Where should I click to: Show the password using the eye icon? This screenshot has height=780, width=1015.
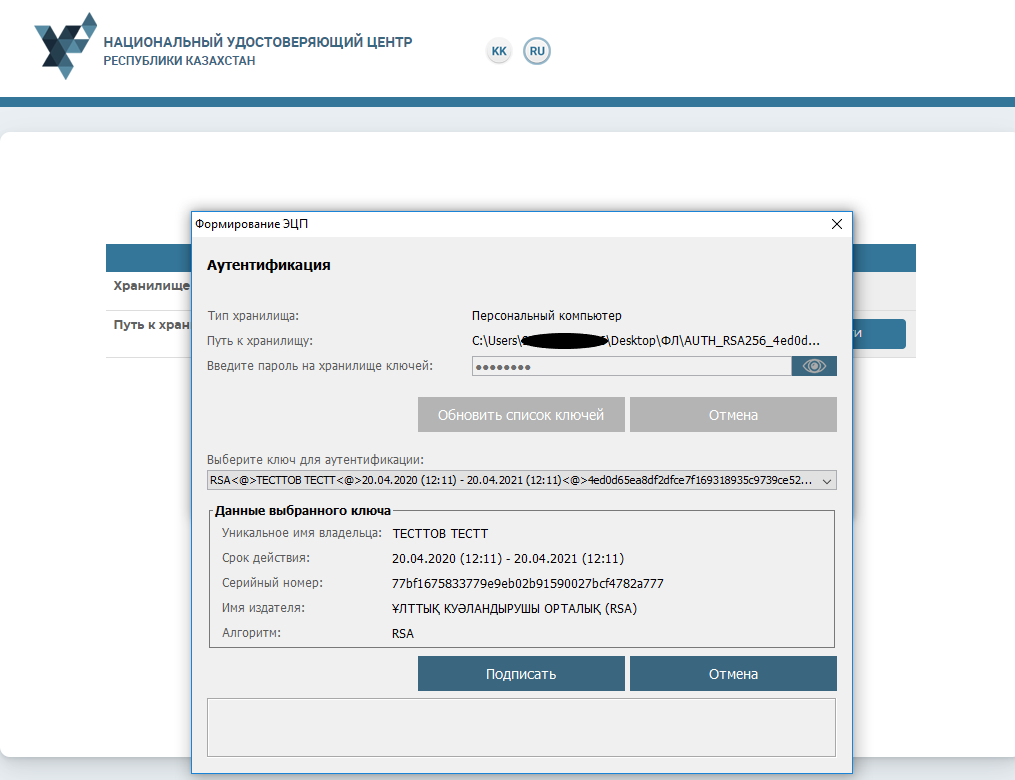814,366
